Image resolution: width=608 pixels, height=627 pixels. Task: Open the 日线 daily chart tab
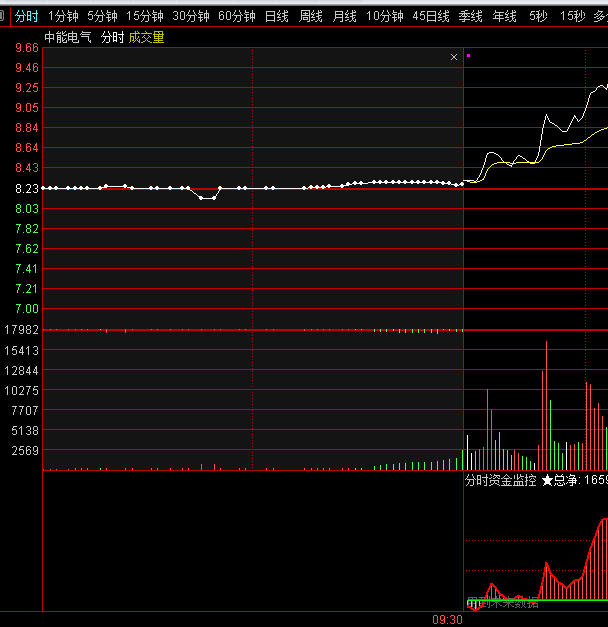pyautogui.click(x=276, y=16)
